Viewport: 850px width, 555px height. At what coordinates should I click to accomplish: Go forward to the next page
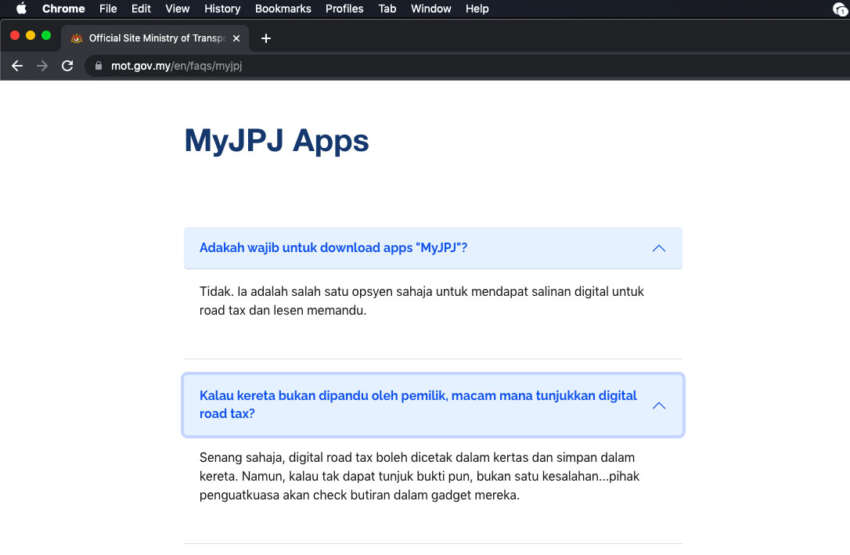42,66
